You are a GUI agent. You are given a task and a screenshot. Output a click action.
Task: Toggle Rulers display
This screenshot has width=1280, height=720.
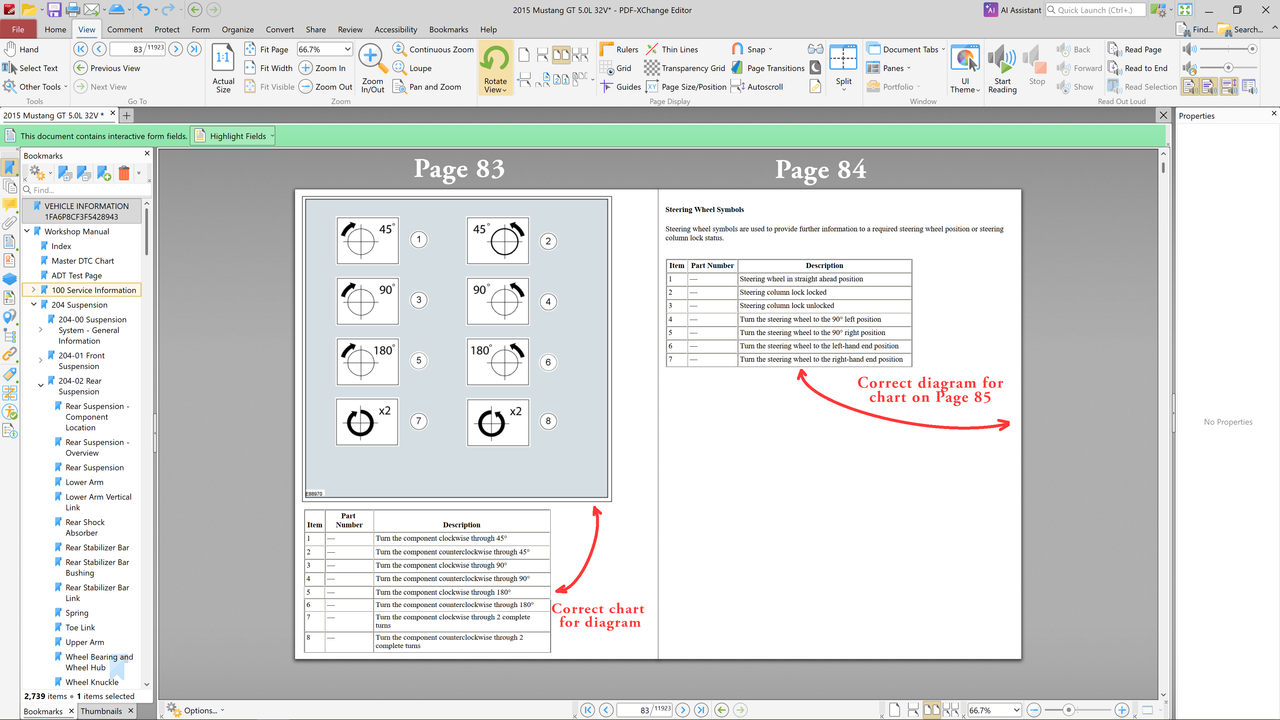(619, 49)
